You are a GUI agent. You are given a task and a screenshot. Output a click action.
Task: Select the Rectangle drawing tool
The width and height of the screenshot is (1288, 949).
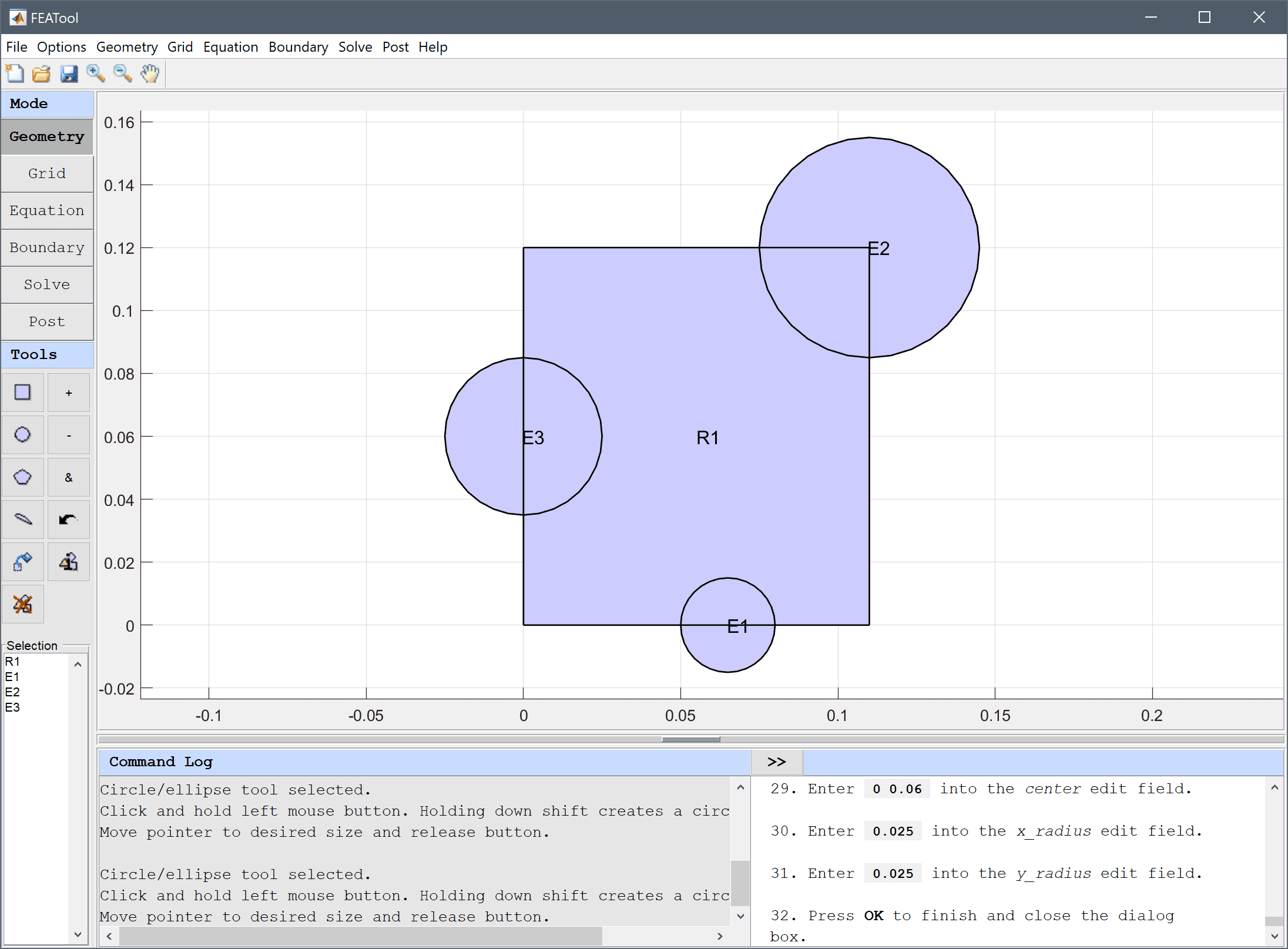click(x=22, y=392)
